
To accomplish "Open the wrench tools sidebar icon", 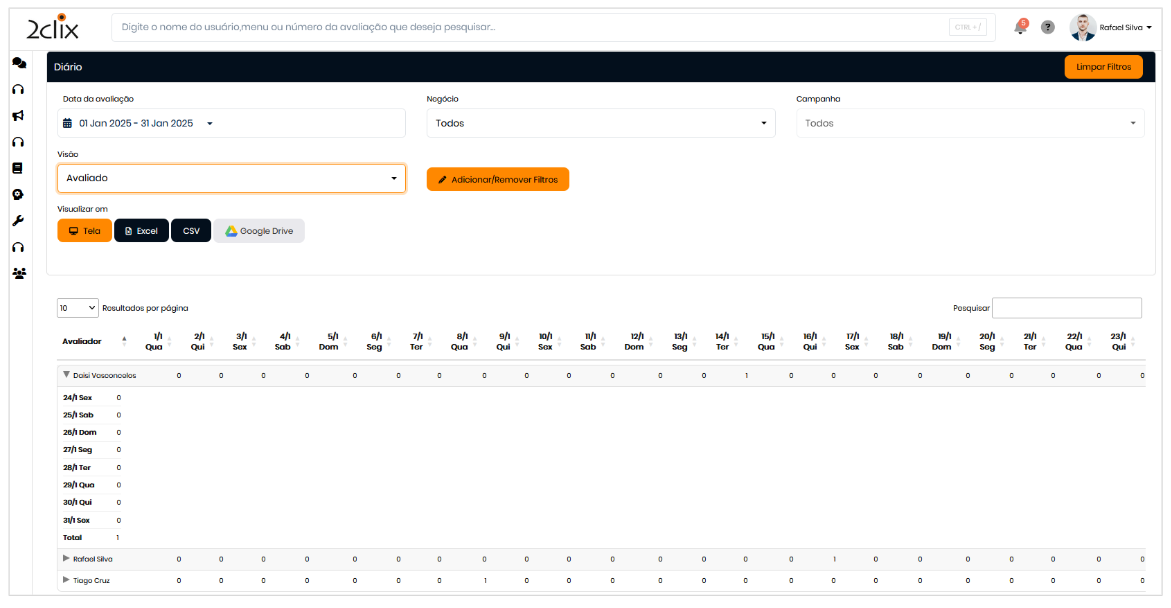I will point(18,220).
